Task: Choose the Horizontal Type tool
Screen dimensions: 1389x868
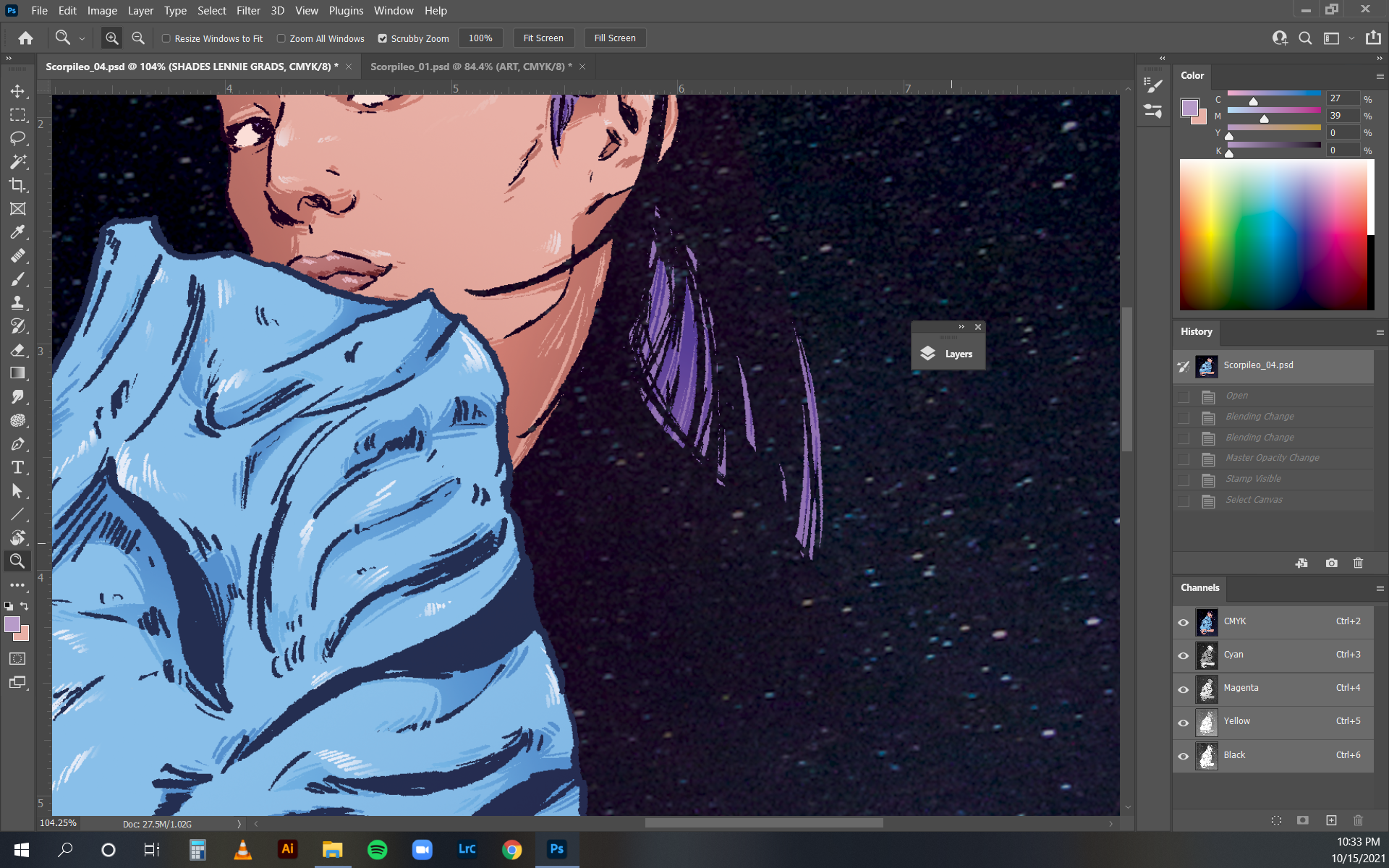Action: (17, 467)
